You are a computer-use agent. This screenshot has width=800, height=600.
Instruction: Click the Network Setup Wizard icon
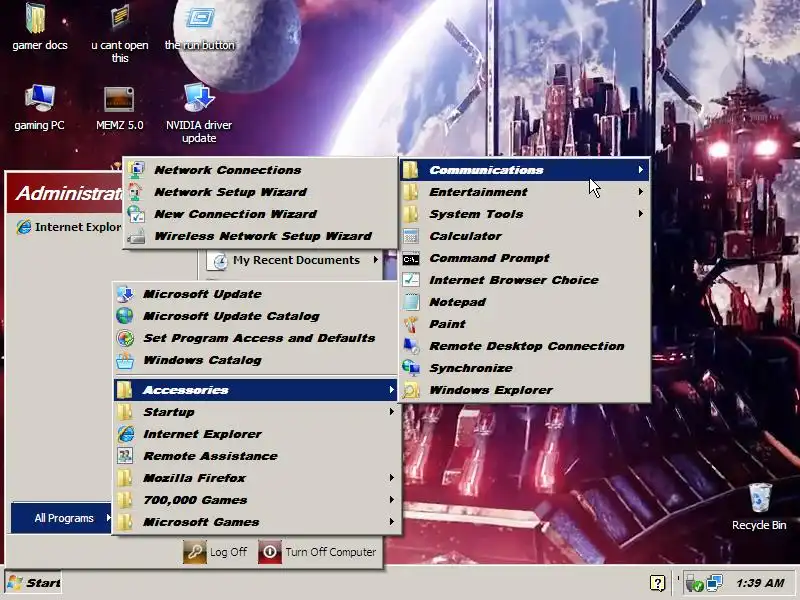coord(136,192)
